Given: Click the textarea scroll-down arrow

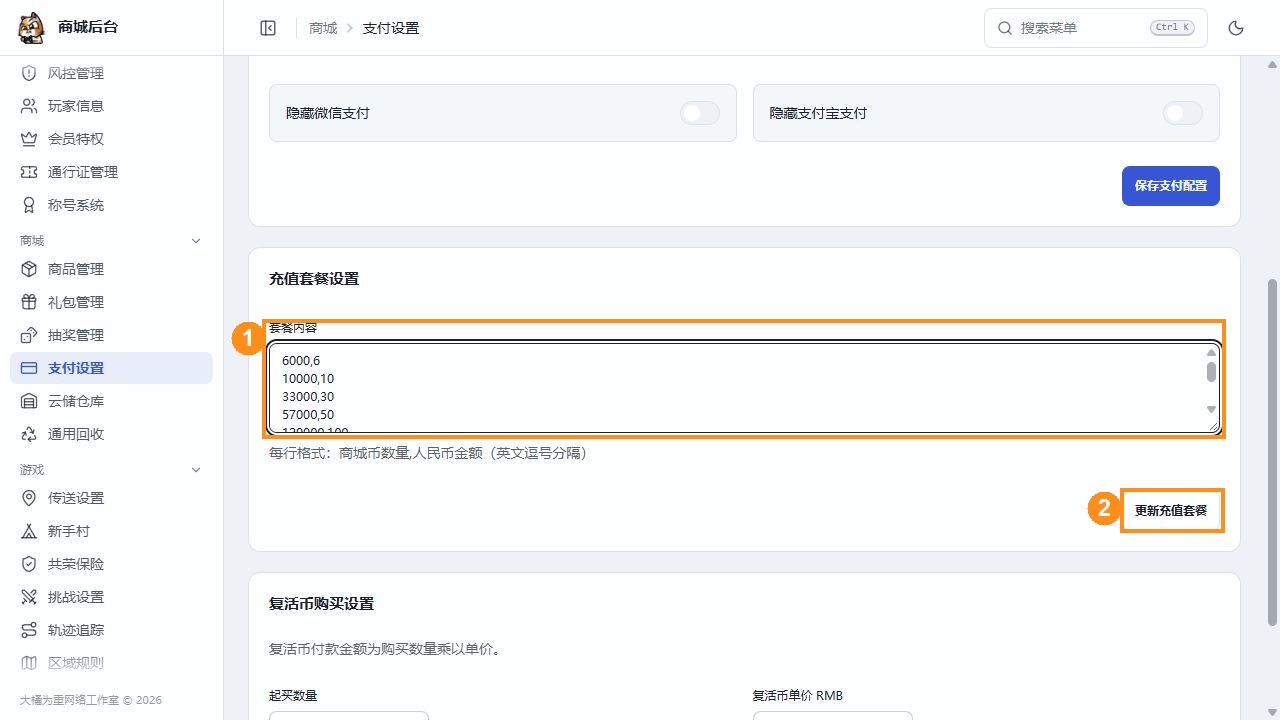Looking at the screenshot, I should tap(1211, 409).
